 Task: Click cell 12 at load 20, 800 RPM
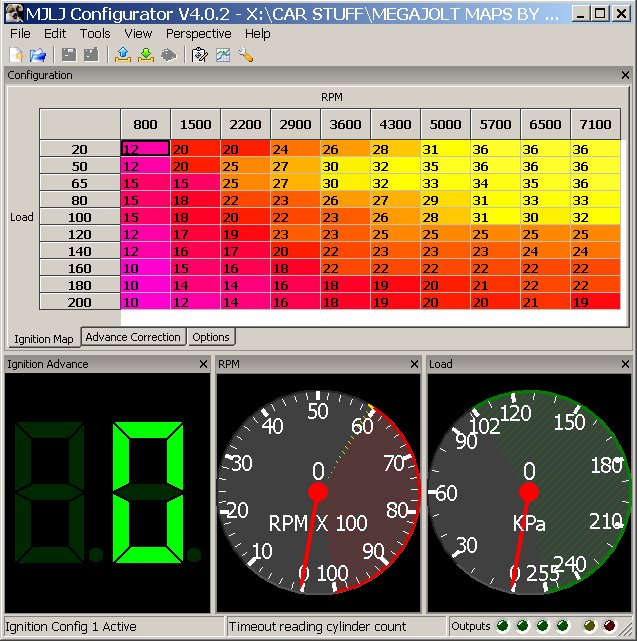coord(145,149)
